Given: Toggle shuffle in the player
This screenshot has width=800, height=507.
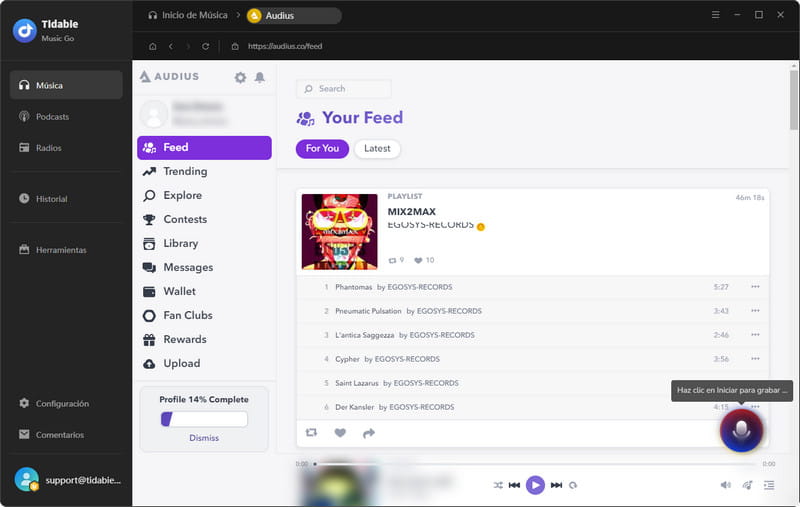Looking at the screenshot, I should pos(498,485).
